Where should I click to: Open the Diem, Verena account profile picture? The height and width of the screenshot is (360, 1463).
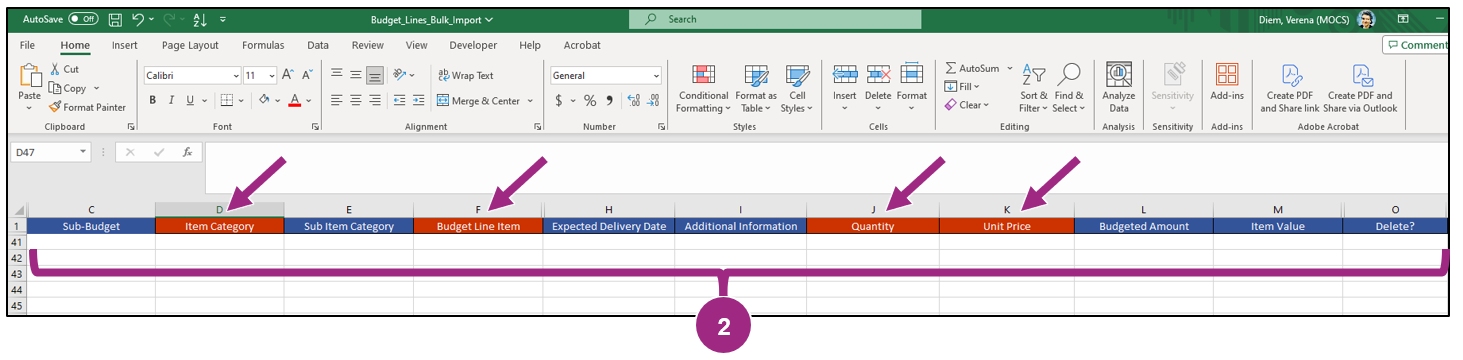pyautogui.click(x=1367, y=19)
